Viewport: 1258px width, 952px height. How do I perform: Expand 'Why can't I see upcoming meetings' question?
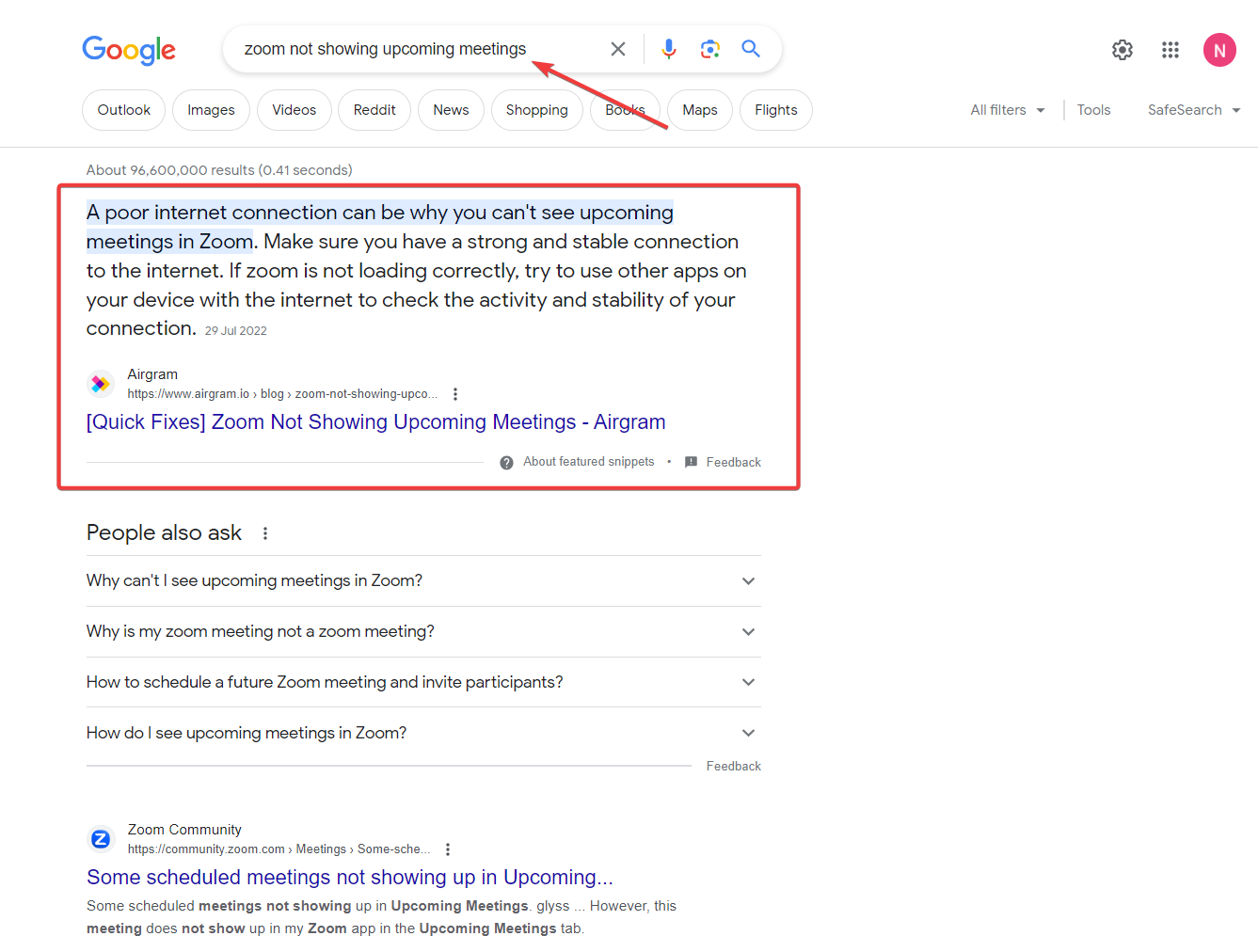[x=423, y=581]
